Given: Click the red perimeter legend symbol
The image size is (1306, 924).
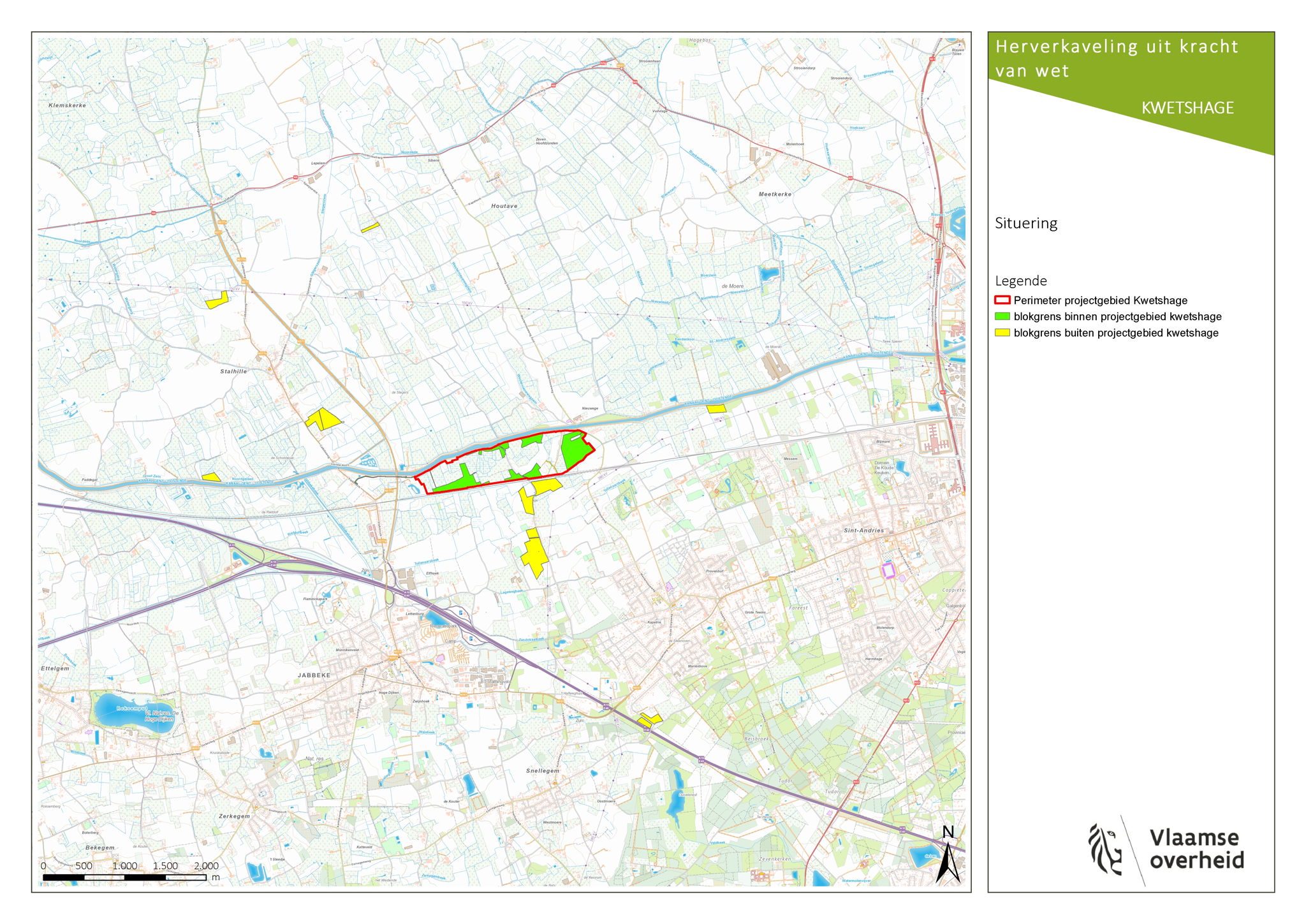Looking at the screenshot, I should [x=1002, y=300].
